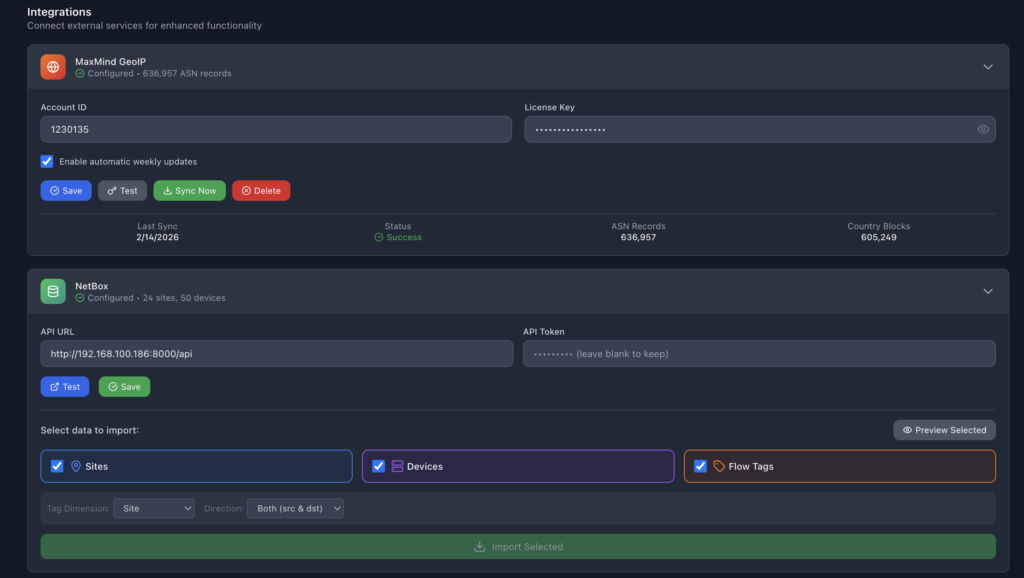The image size is (1024, 578).
Task: Collapse the MaxMind GeoIP section chevron
Action: [x=988, y=67]
